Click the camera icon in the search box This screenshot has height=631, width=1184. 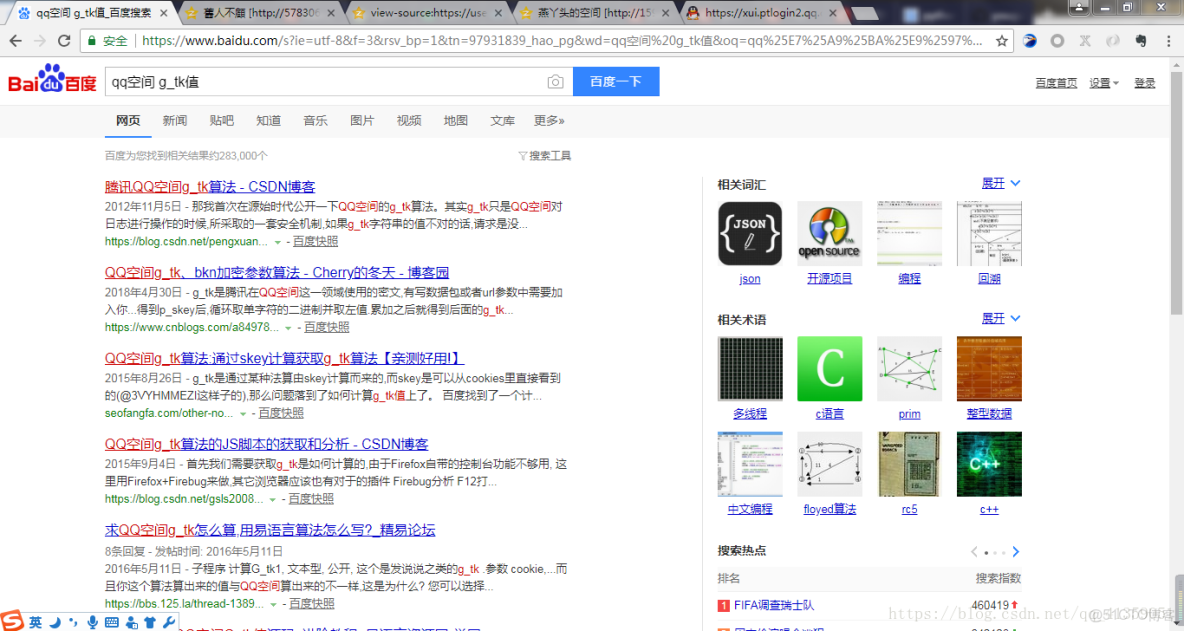tap(556, 82)
